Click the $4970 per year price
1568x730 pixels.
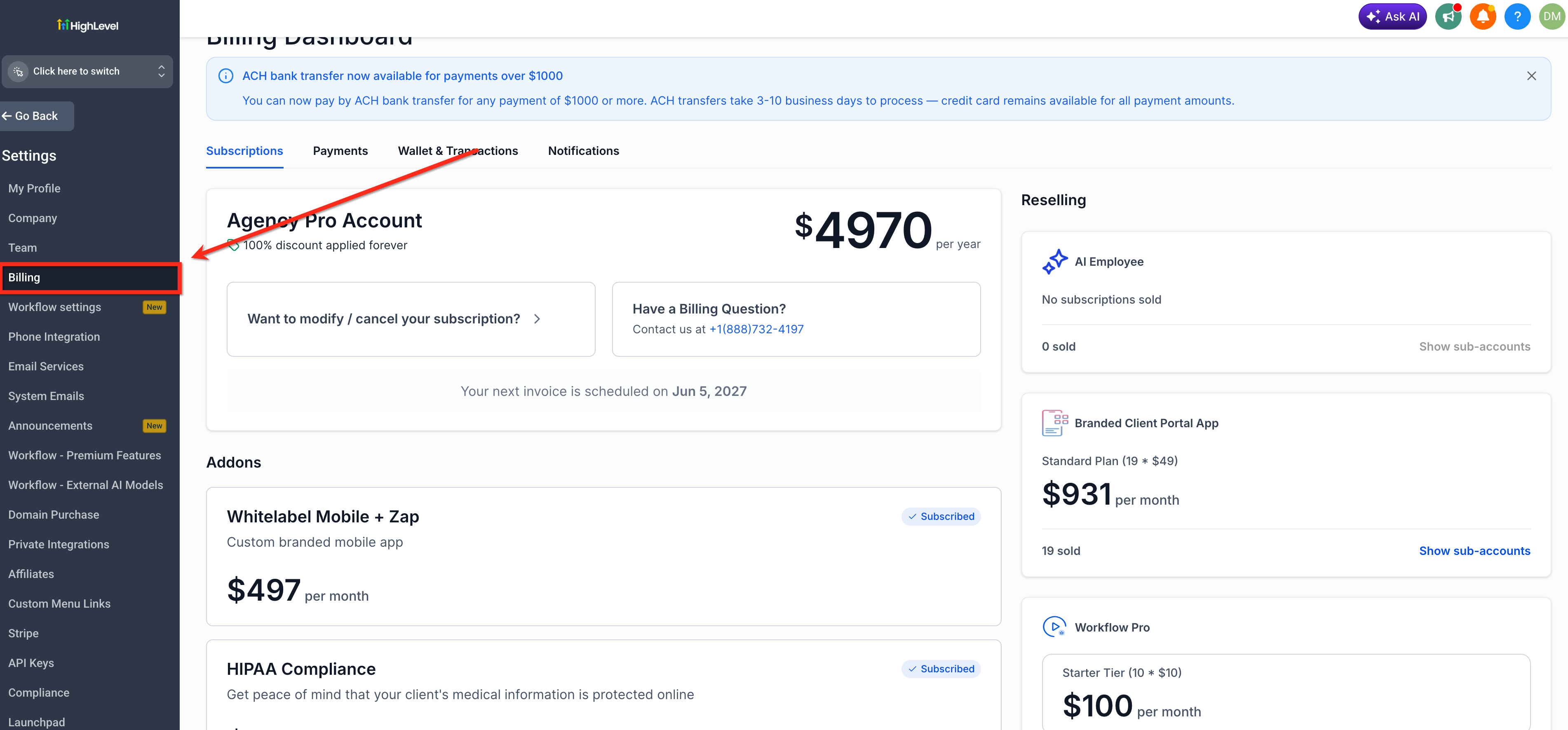click(887, 230)
